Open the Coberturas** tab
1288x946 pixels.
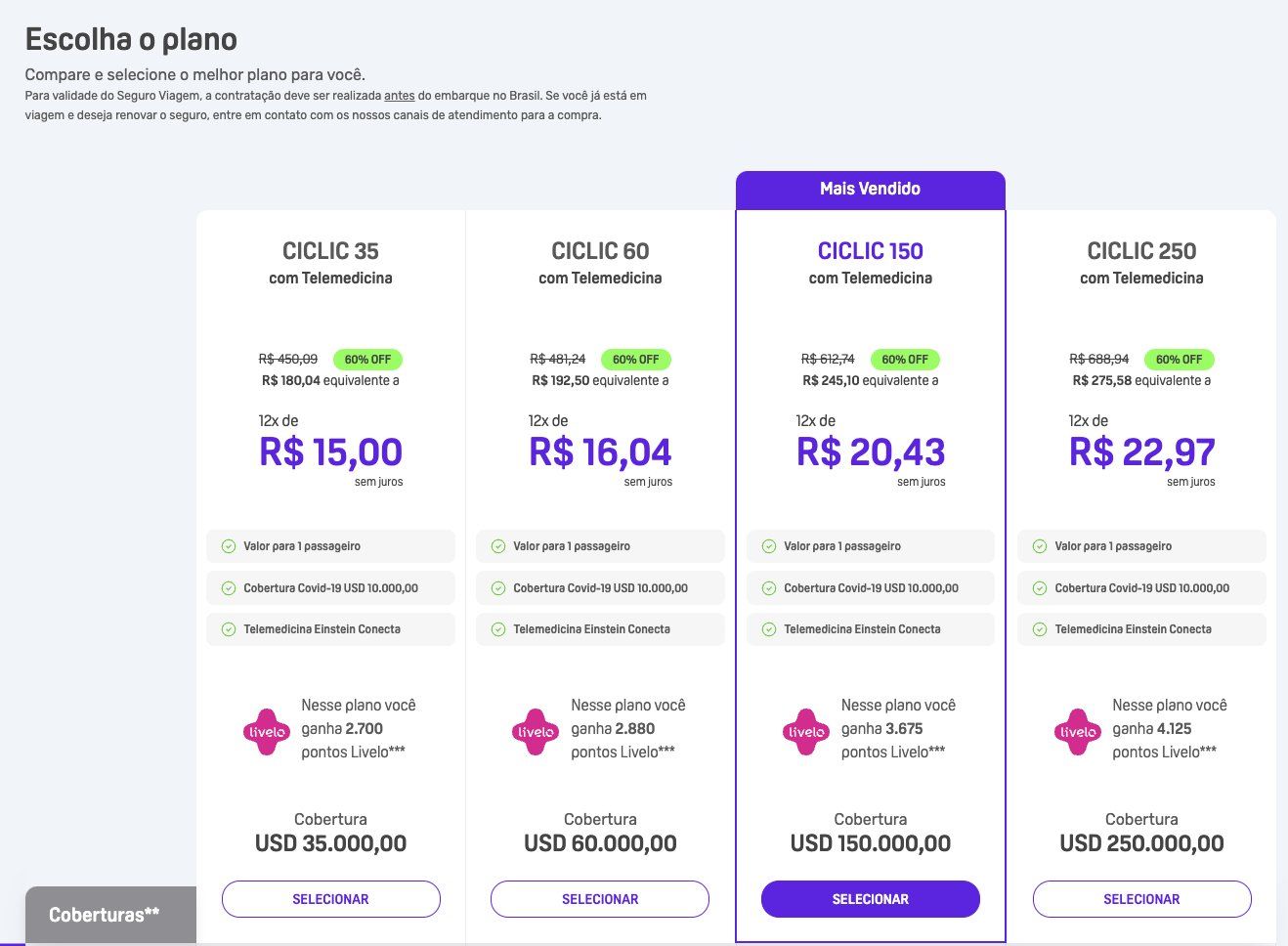pyautogui.click(x=105, y=915)
